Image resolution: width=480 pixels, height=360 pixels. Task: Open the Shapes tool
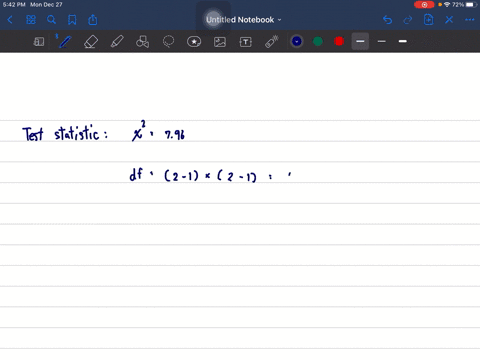pyautogui.click(x=142, y=42)
